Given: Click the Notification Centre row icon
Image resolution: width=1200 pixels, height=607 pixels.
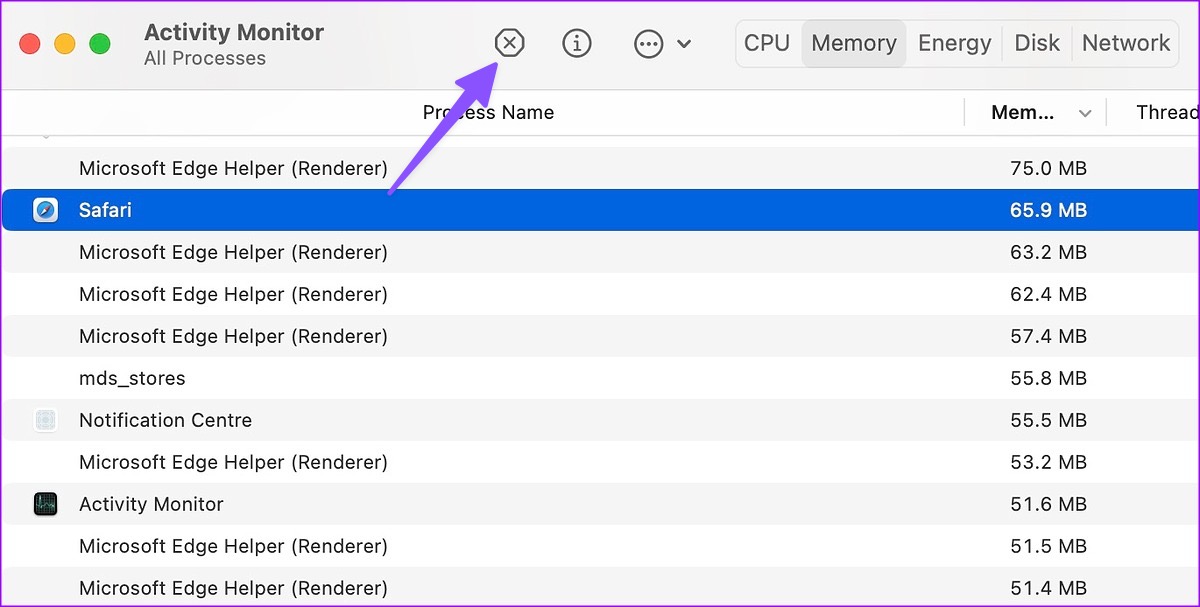Looking at the screenshot, I should pyautogui.click(x=45, y=420).
